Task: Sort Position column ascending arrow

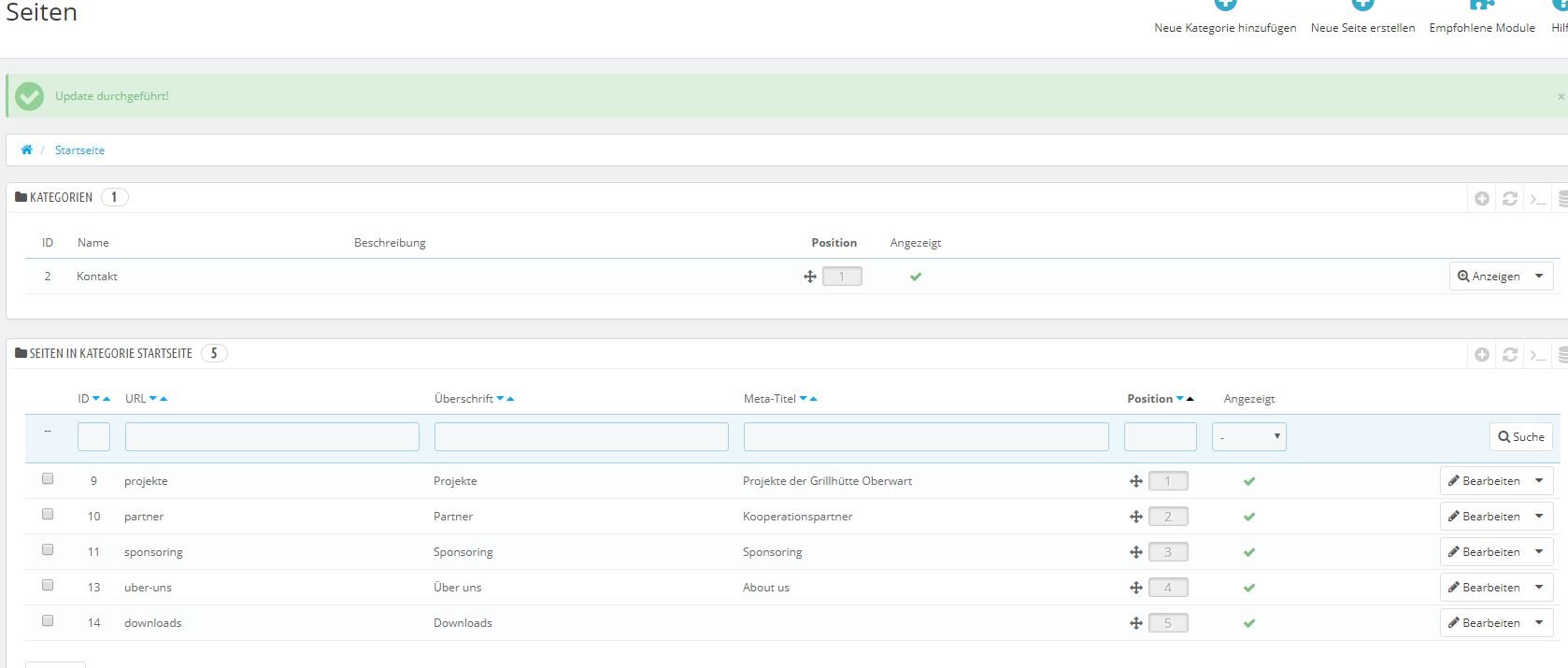Action: click(1190, 399)
